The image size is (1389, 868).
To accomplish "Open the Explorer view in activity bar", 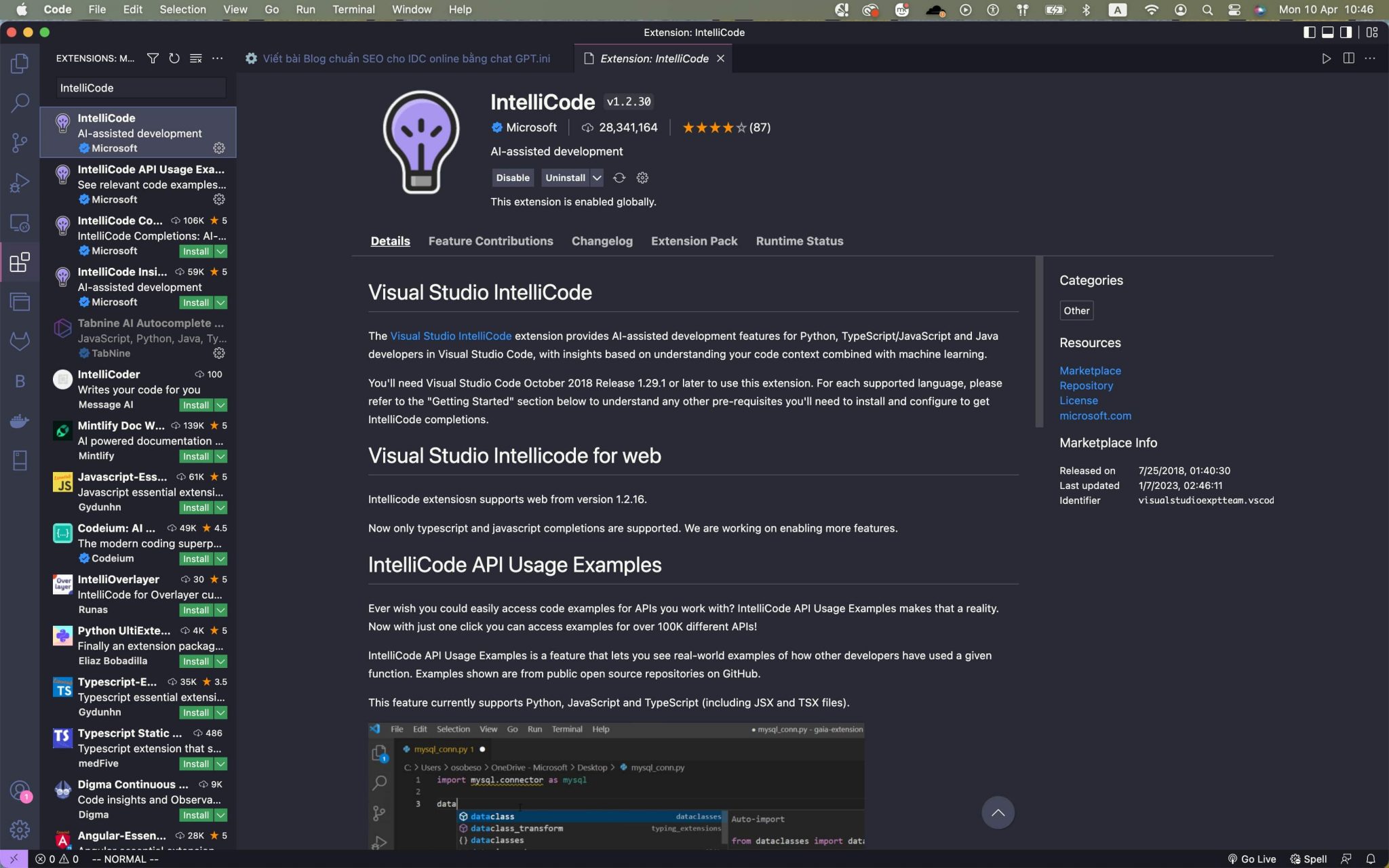I will pos(20,64).
